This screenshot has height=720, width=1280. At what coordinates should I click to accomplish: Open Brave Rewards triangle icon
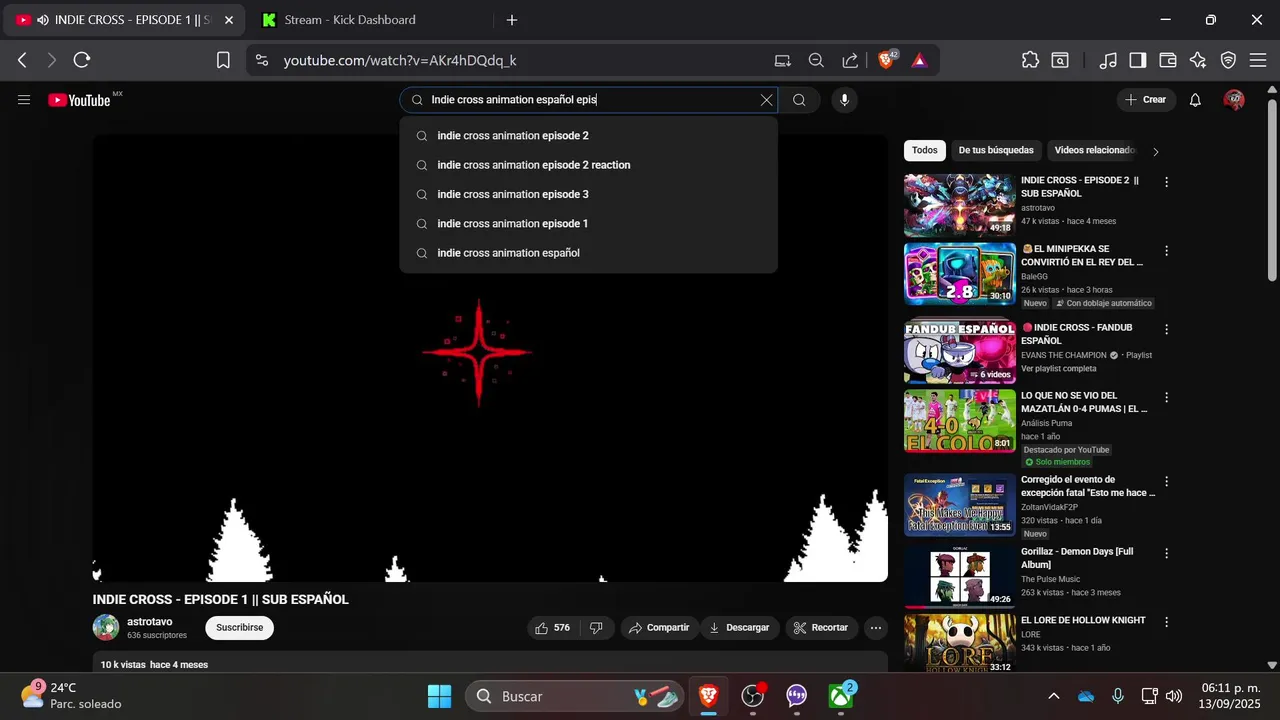[919, 60]
